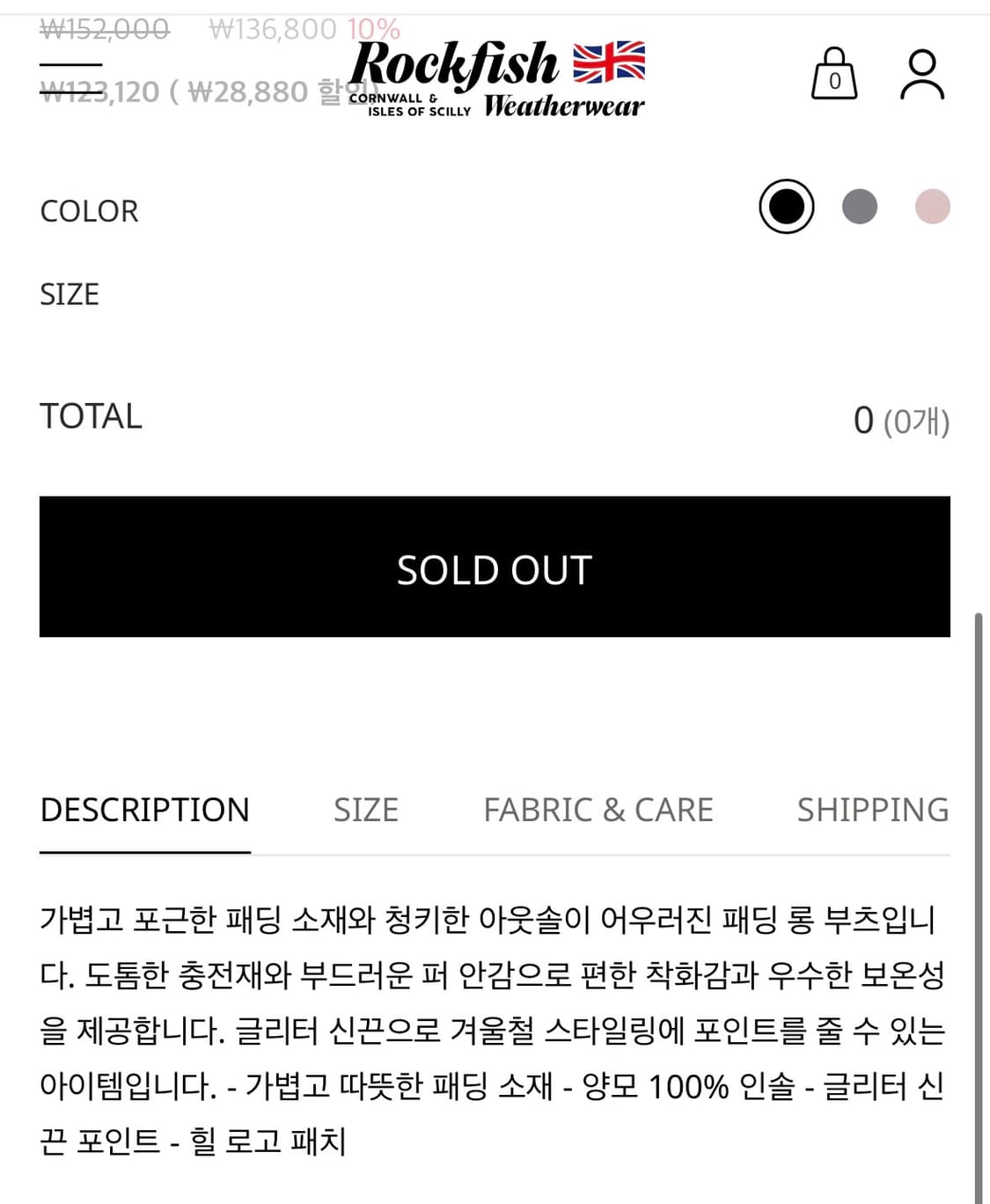The width and height of the screenshot is (990, 1204).
Task: Expand the SIZE selection row
Action: pyautogui.click(x=69, y=294)
